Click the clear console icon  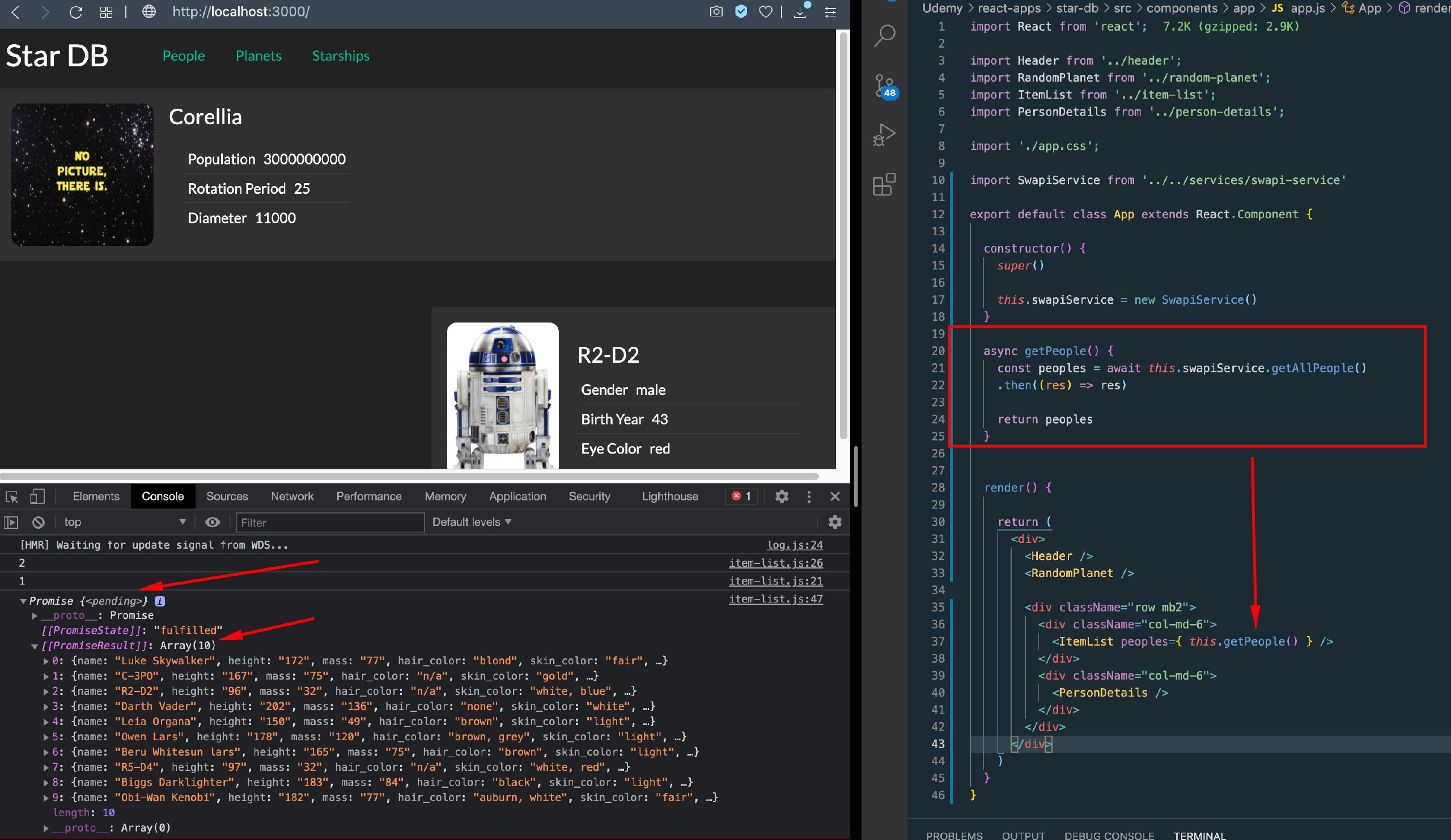click(39, 522)
